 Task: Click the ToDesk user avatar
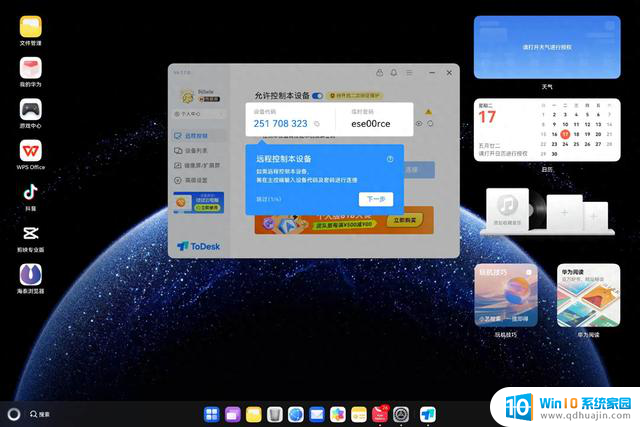187,97
